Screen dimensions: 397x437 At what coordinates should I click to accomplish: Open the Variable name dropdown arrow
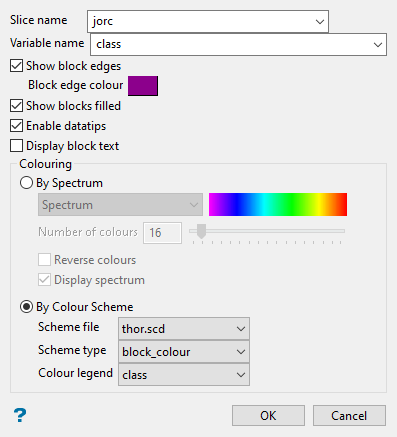pos(378,44)
